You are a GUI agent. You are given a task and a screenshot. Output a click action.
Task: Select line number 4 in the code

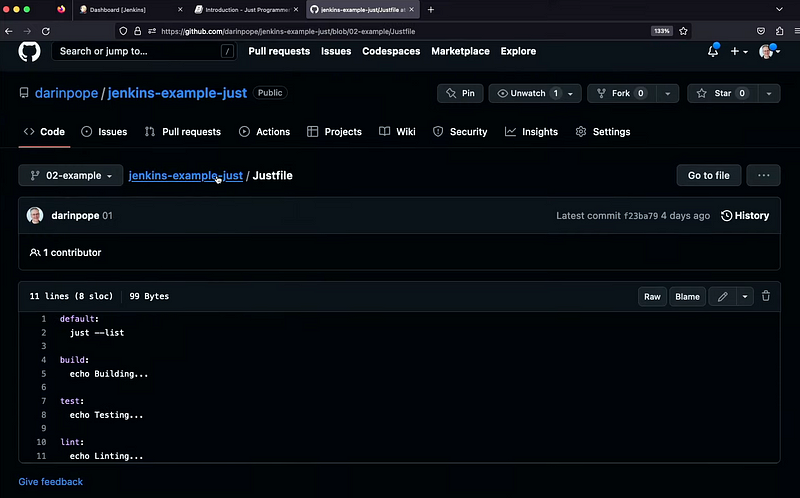(x=43, y=360)
